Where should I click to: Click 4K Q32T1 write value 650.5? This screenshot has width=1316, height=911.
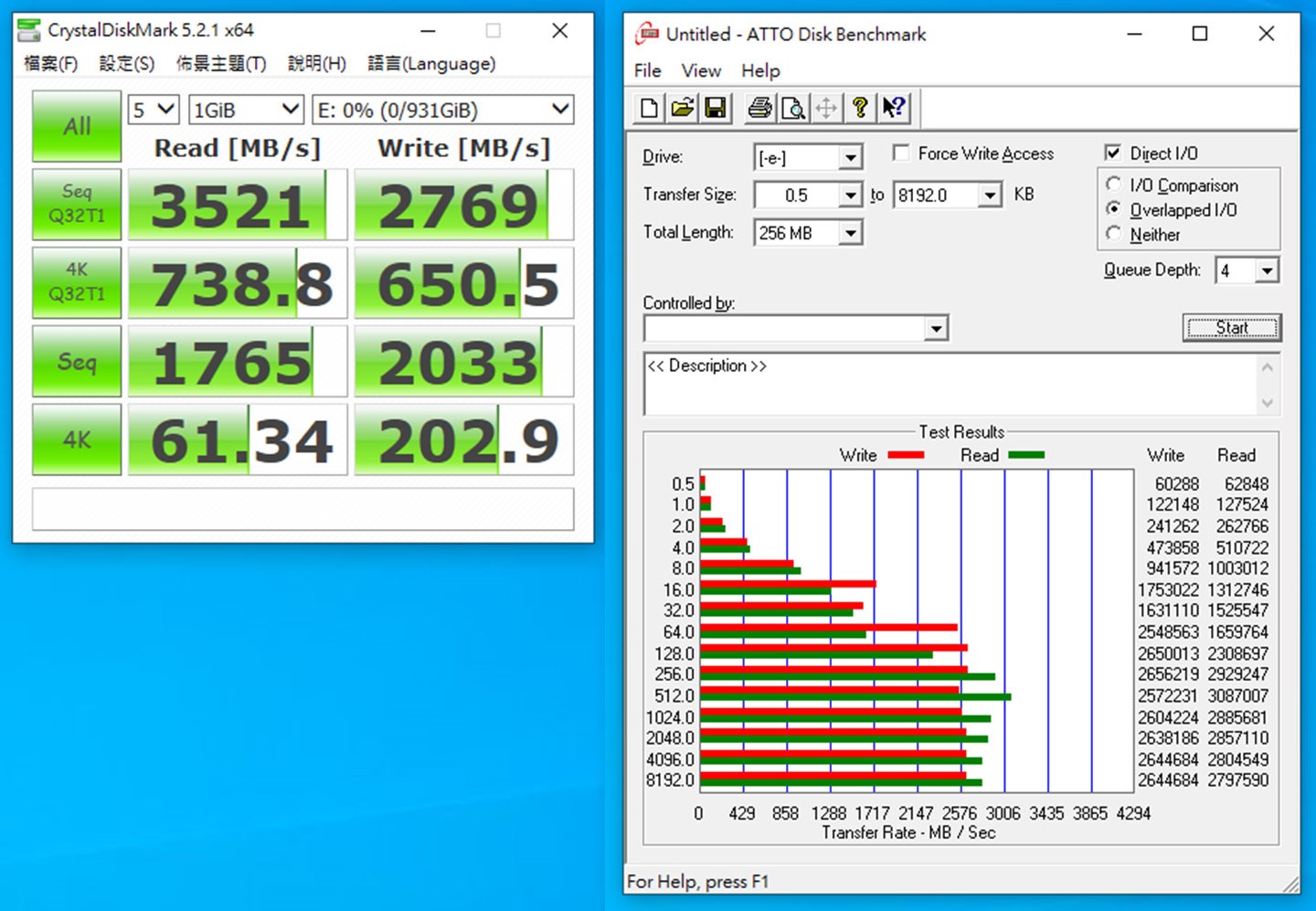[464, 283]
